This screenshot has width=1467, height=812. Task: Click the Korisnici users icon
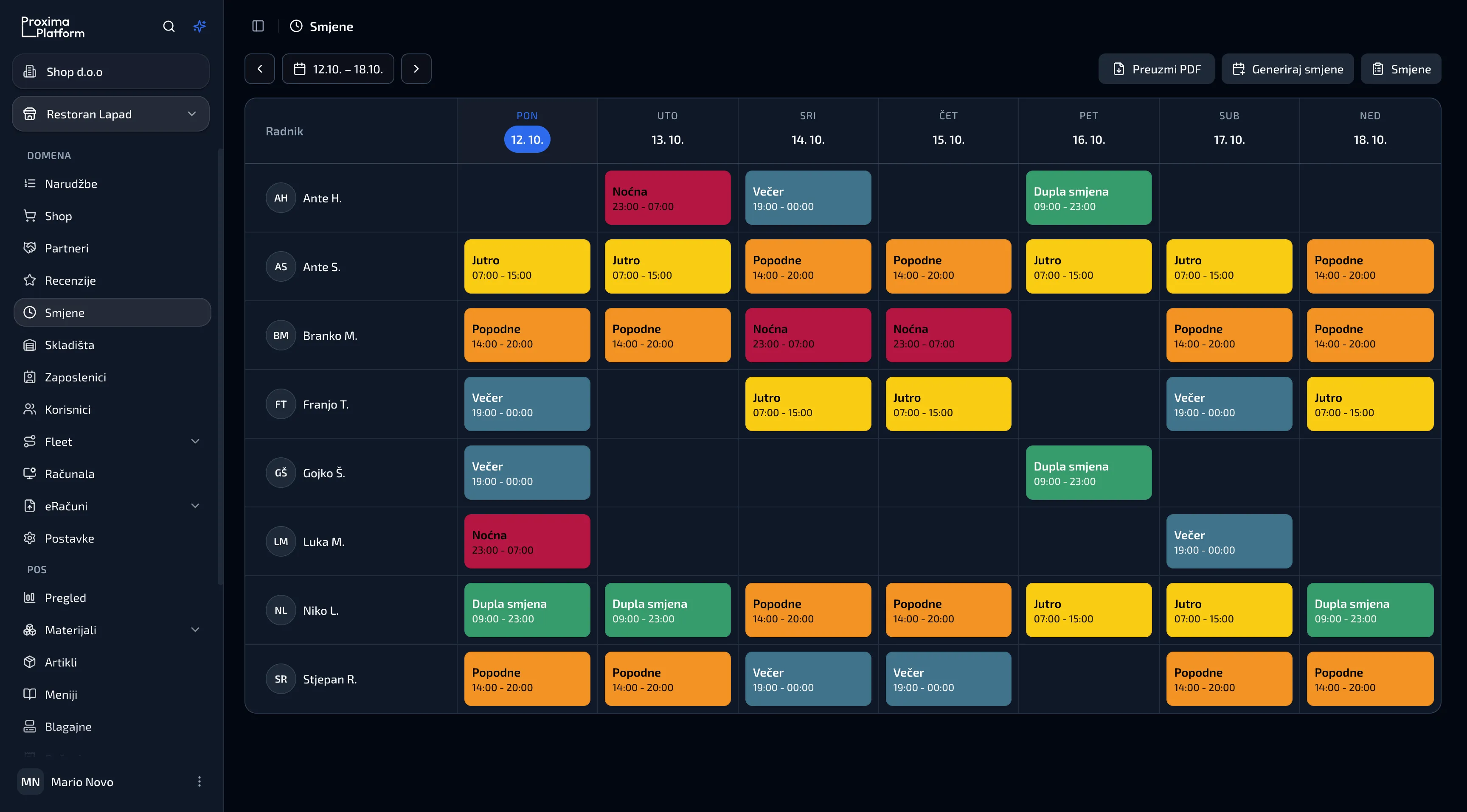pyautogui.click(x=30, y=409)
